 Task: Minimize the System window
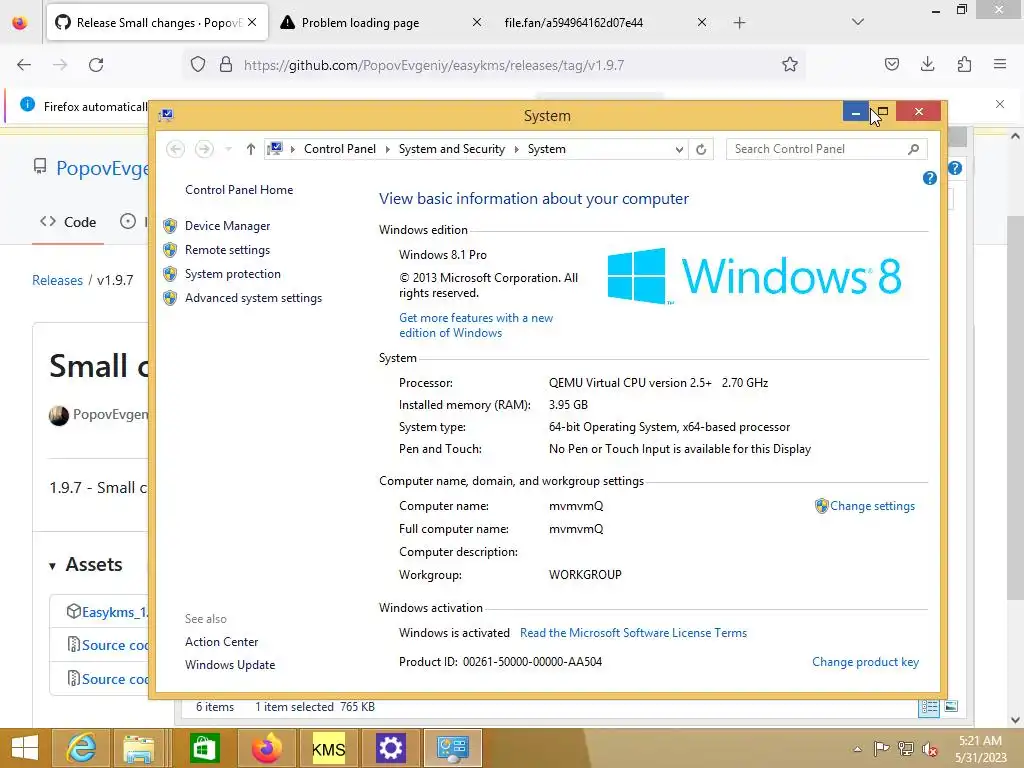click(856, 112)
